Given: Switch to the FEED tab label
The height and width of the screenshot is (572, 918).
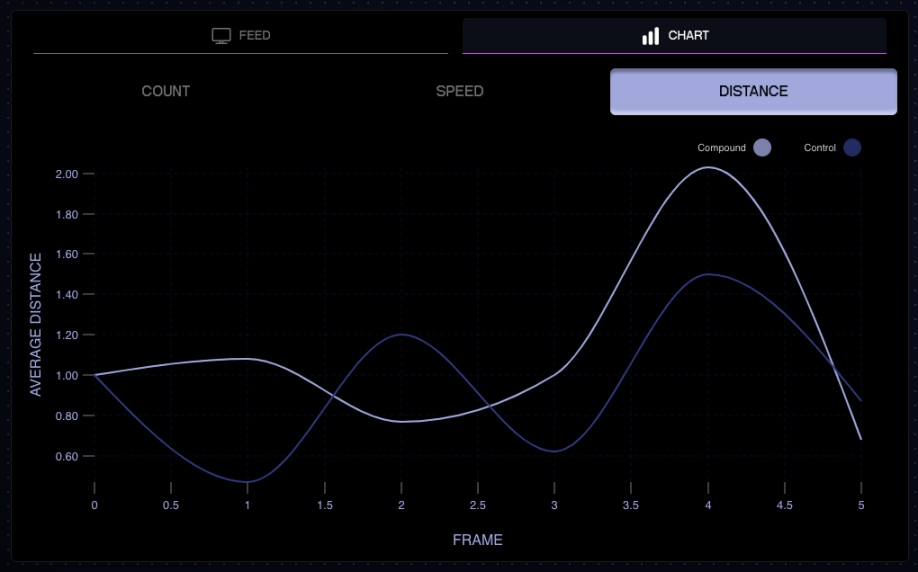Looking at the screenshot, I should tap(254, 36).
